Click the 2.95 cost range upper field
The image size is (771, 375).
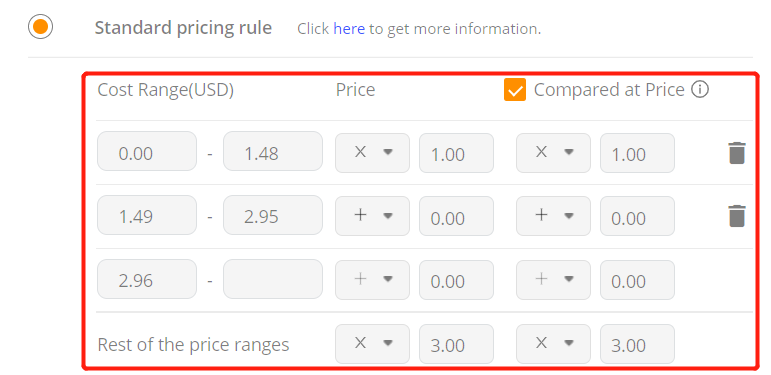tap(273, 215)
